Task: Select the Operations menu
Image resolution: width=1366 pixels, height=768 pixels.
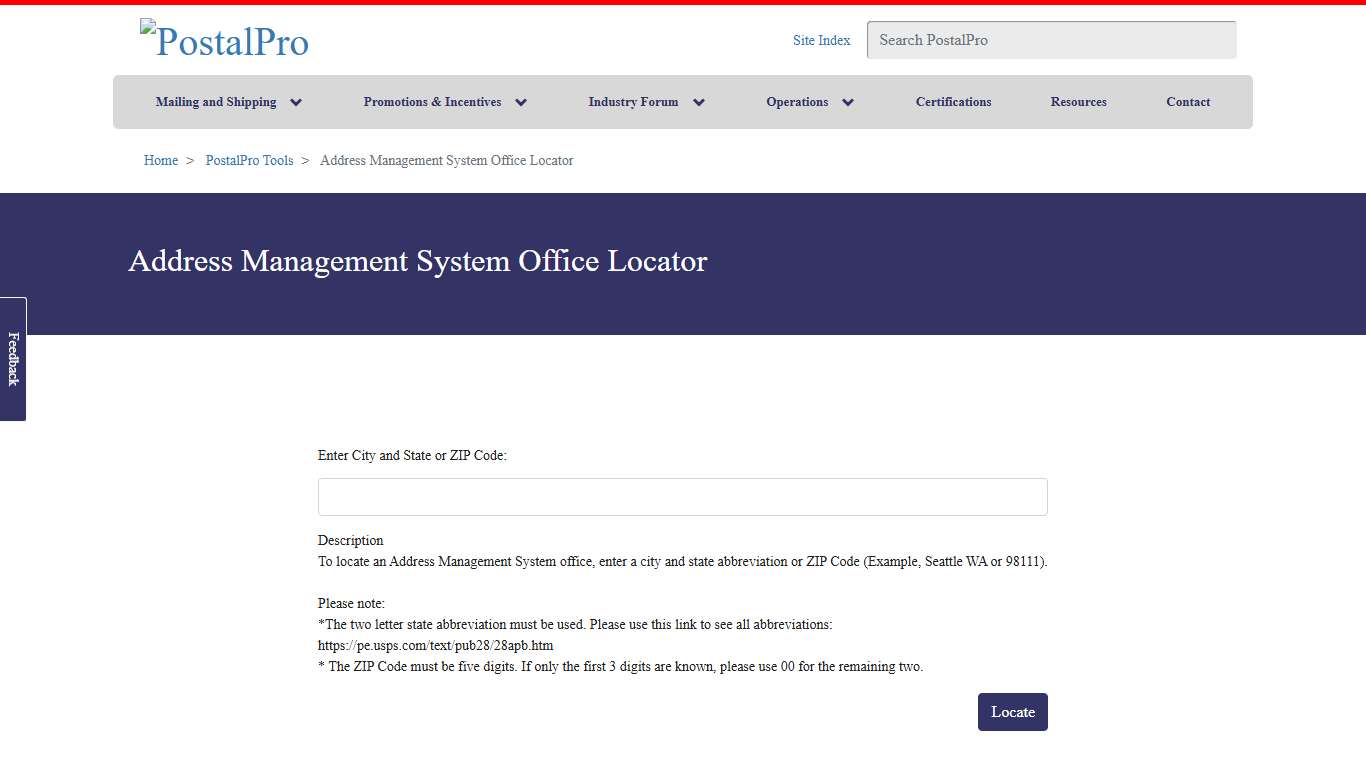Action: 797,101
